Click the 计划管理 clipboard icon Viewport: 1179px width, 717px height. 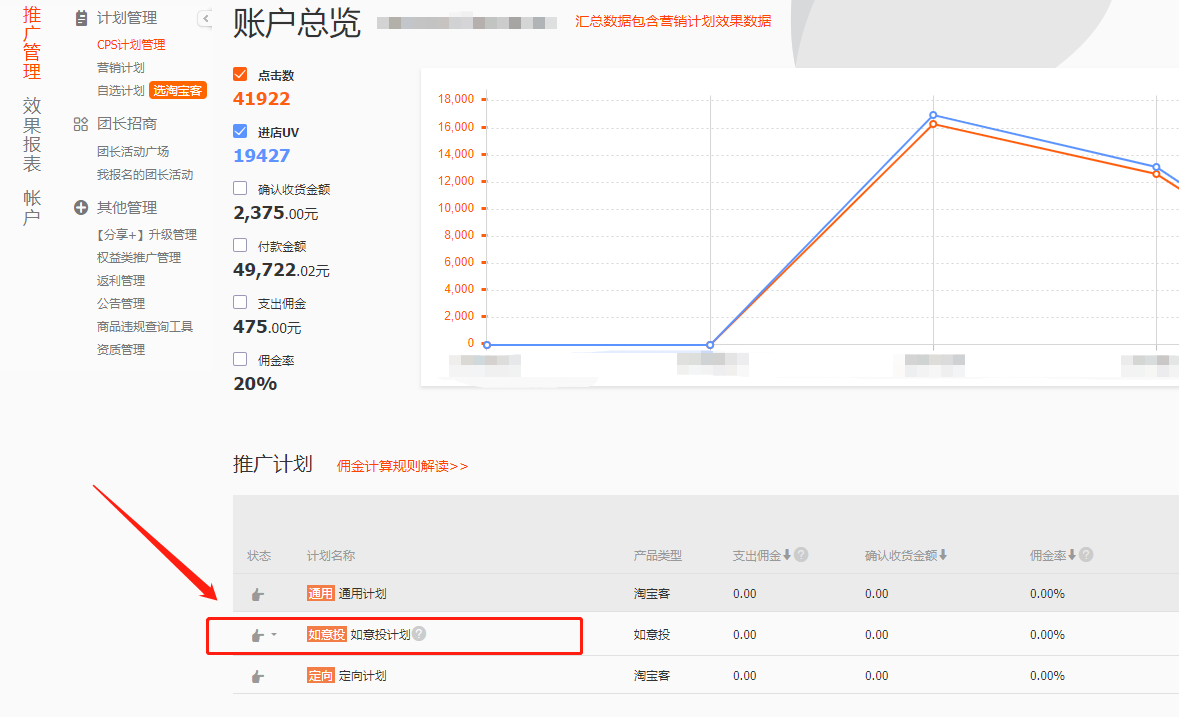81,18
